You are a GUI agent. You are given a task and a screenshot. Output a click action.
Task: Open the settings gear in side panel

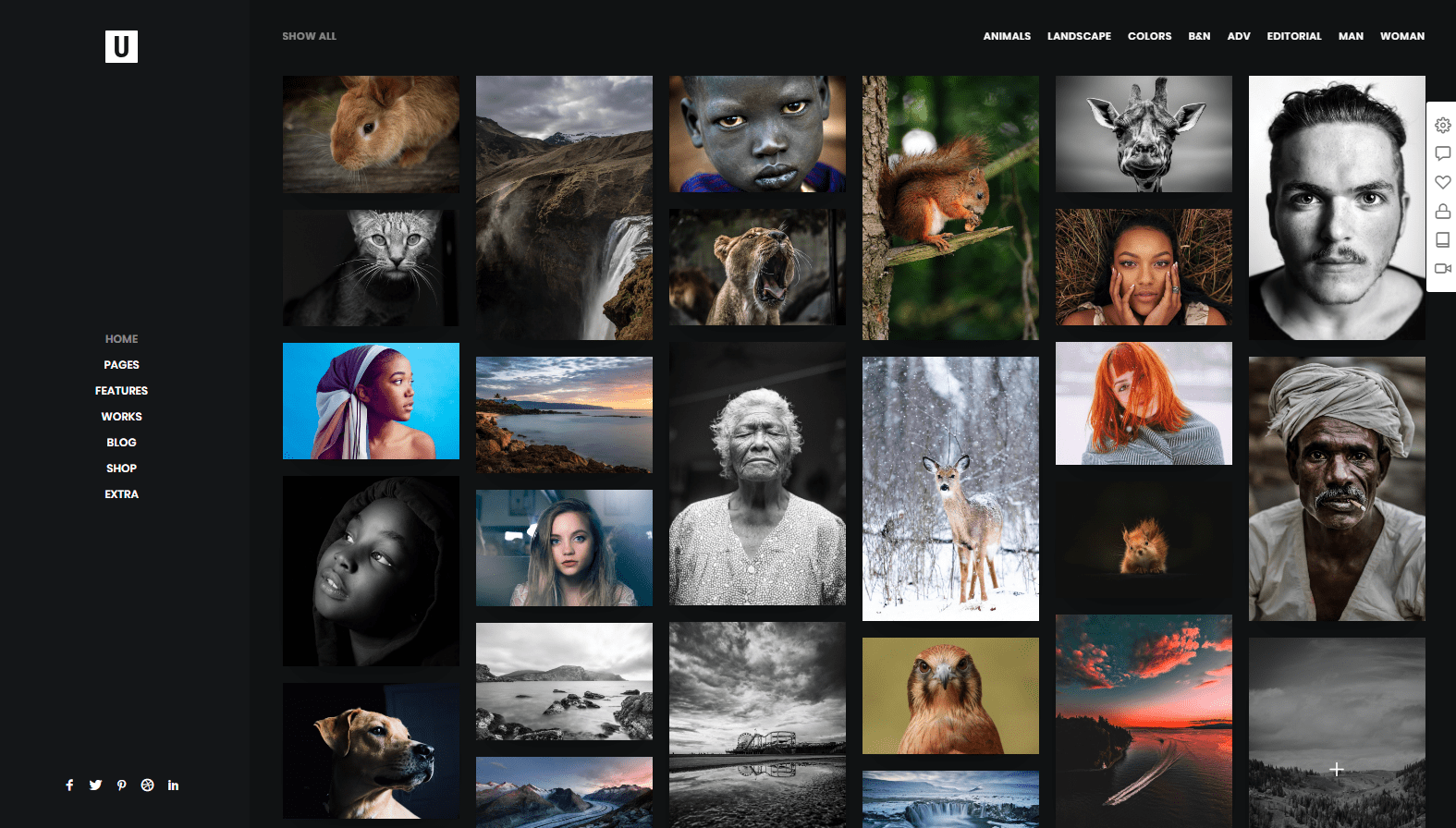point(1442,125)
